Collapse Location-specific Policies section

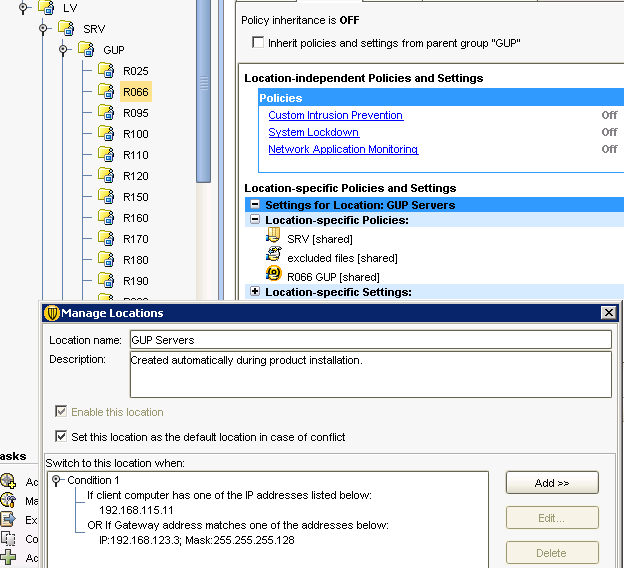tap(255, 219)
